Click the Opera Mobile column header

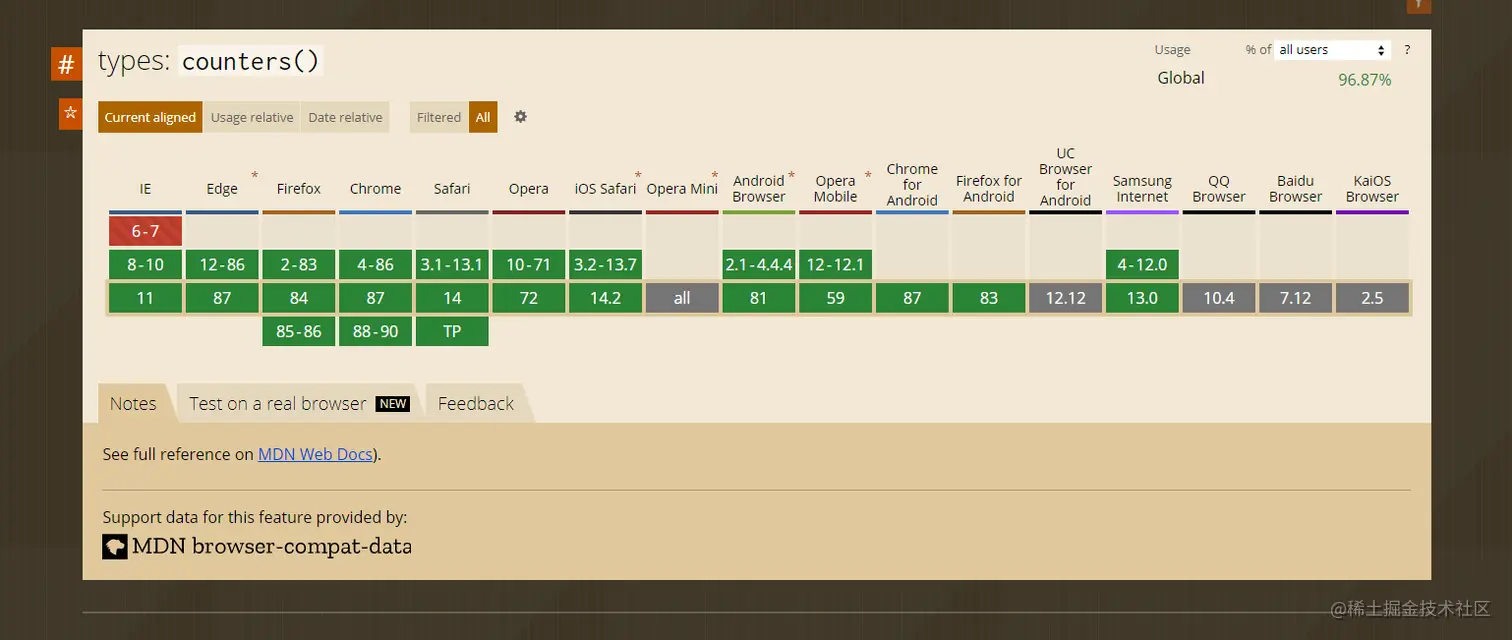(x=835, y=189)
